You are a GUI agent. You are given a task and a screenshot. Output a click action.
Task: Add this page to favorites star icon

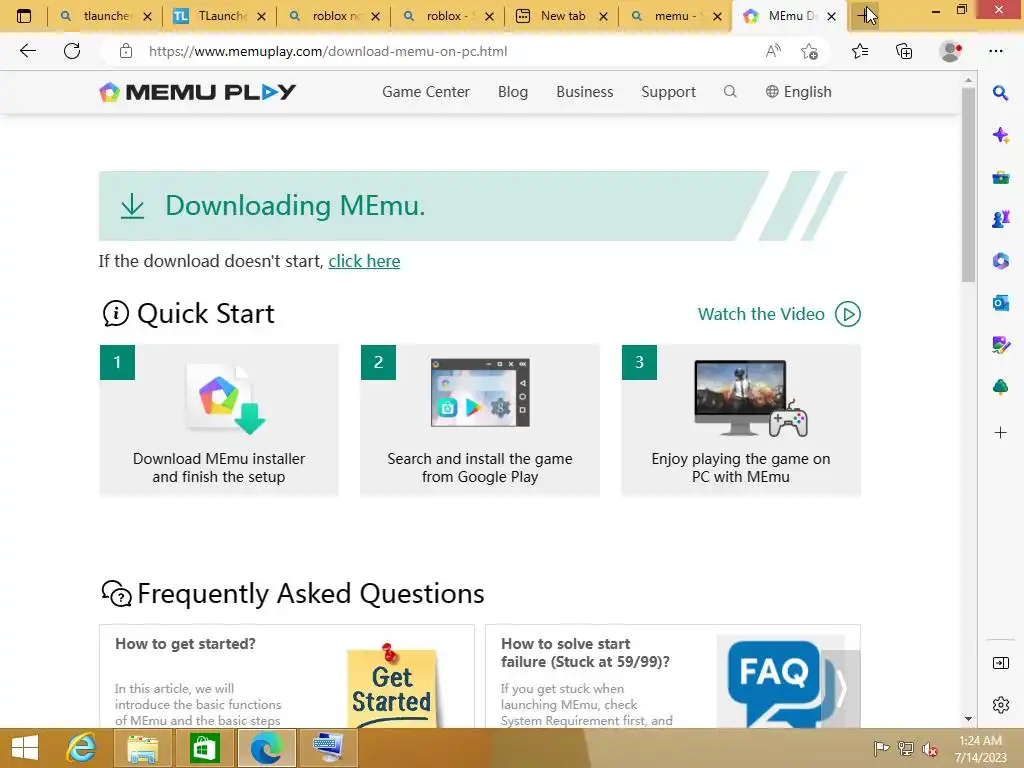(809, 51)
